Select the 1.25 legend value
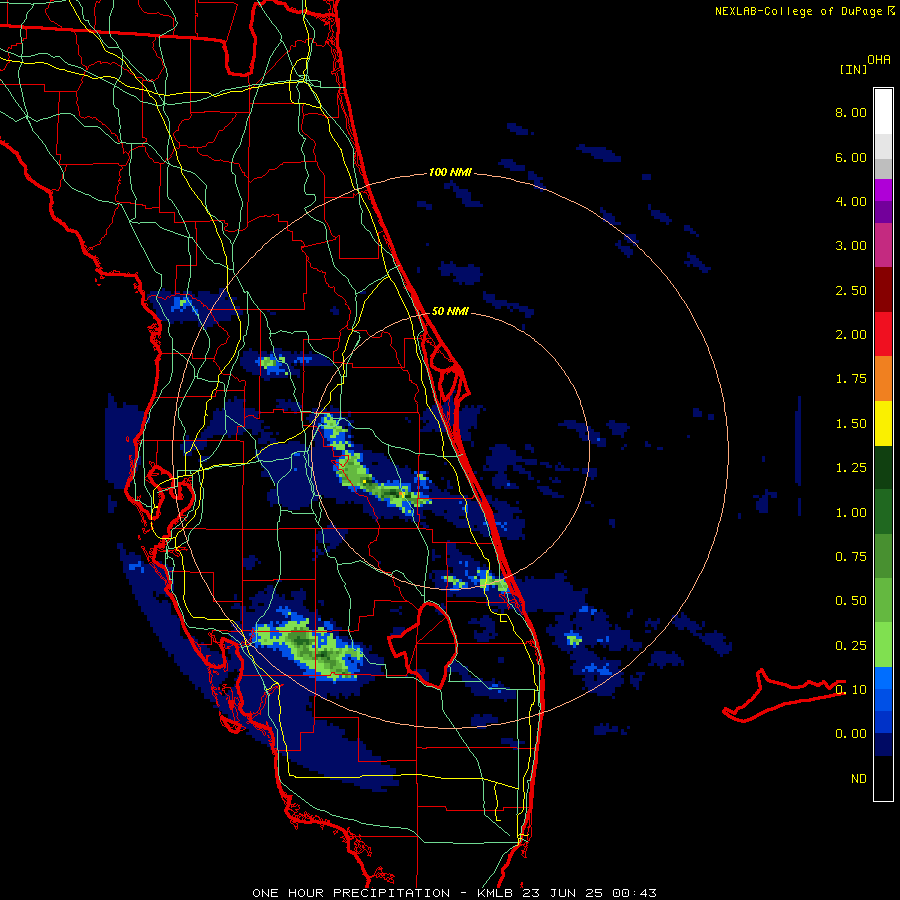This screenshot has width=900, height=900. [851, 468]
